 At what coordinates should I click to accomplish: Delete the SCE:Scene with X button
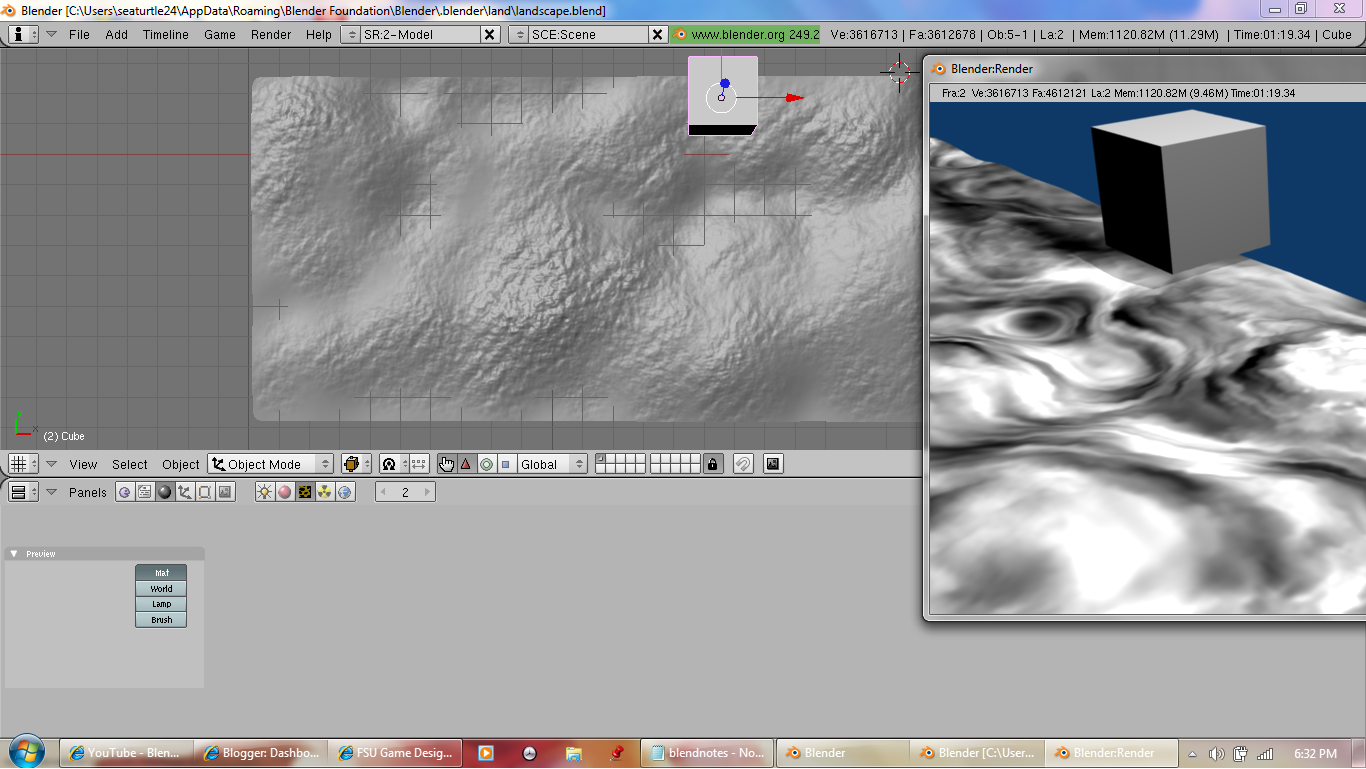[x=657, y=34]
